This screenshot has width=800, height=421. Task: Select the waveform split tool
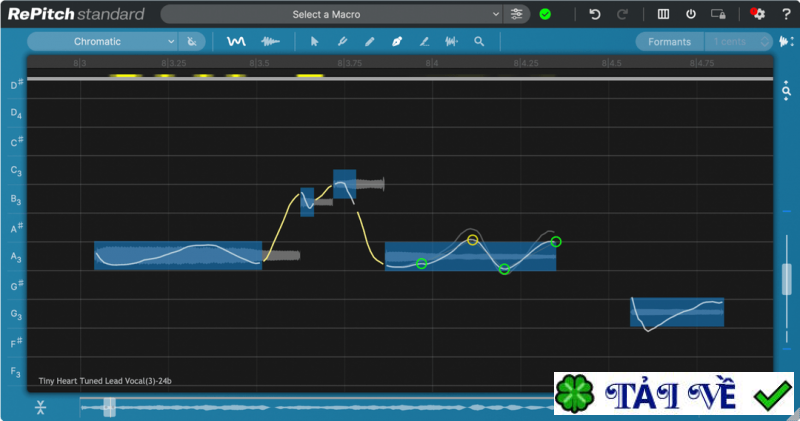point(452,41)
